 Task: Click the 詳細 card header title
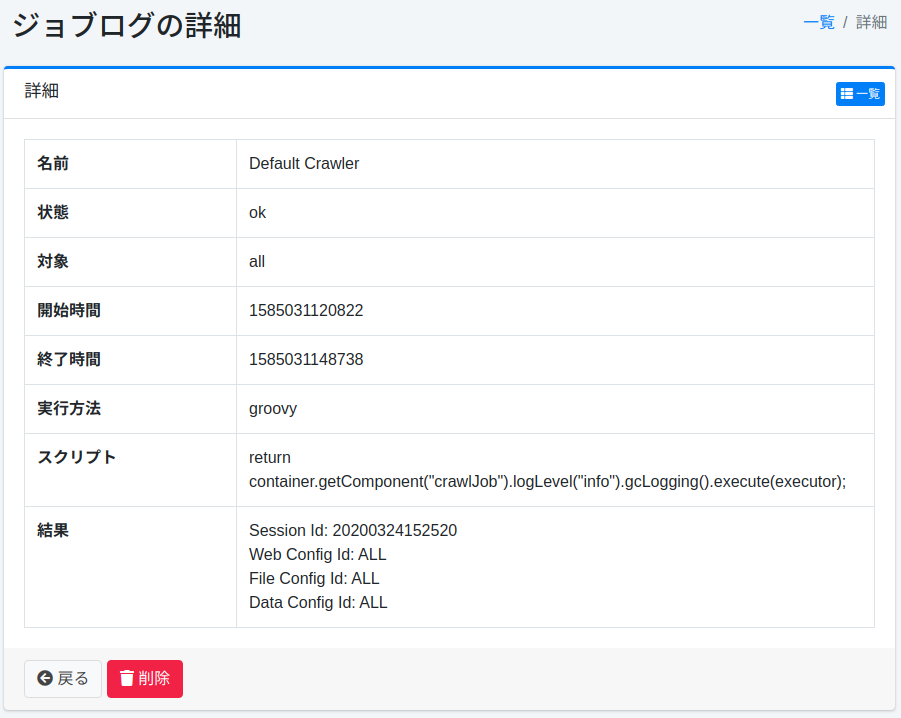coord(42,91)
